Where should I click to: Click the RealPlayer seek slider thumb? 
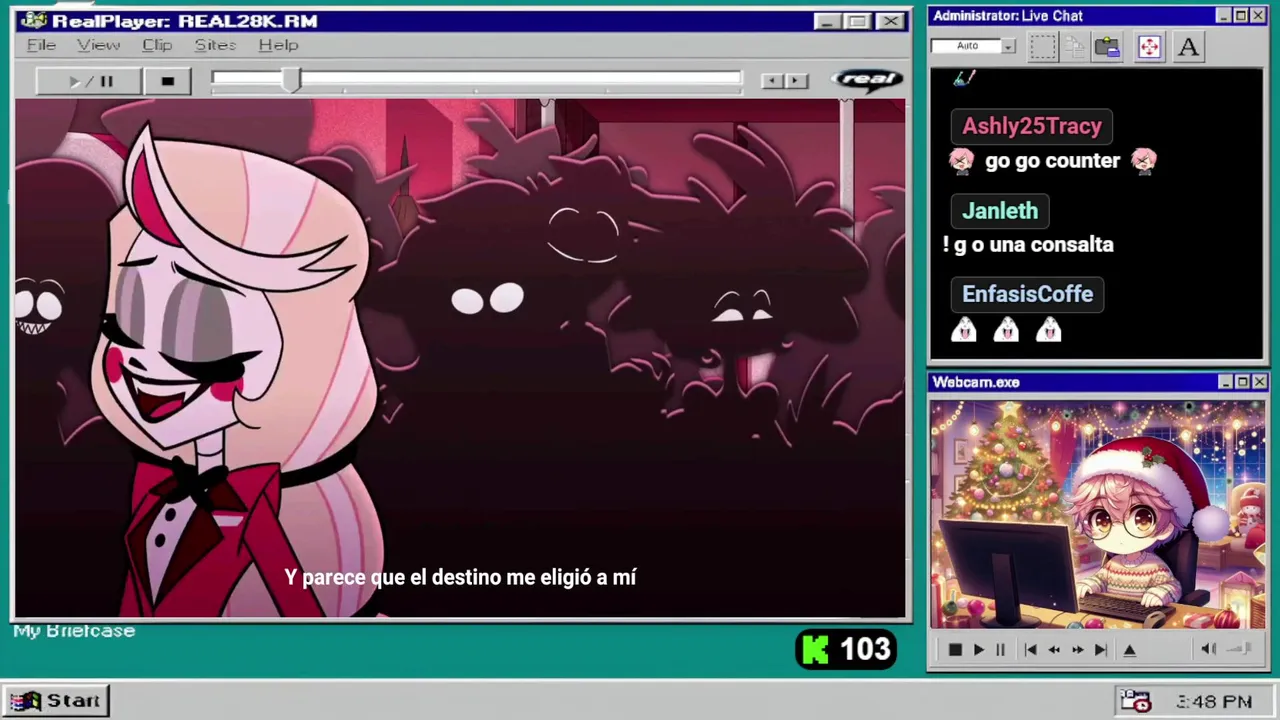291,81
